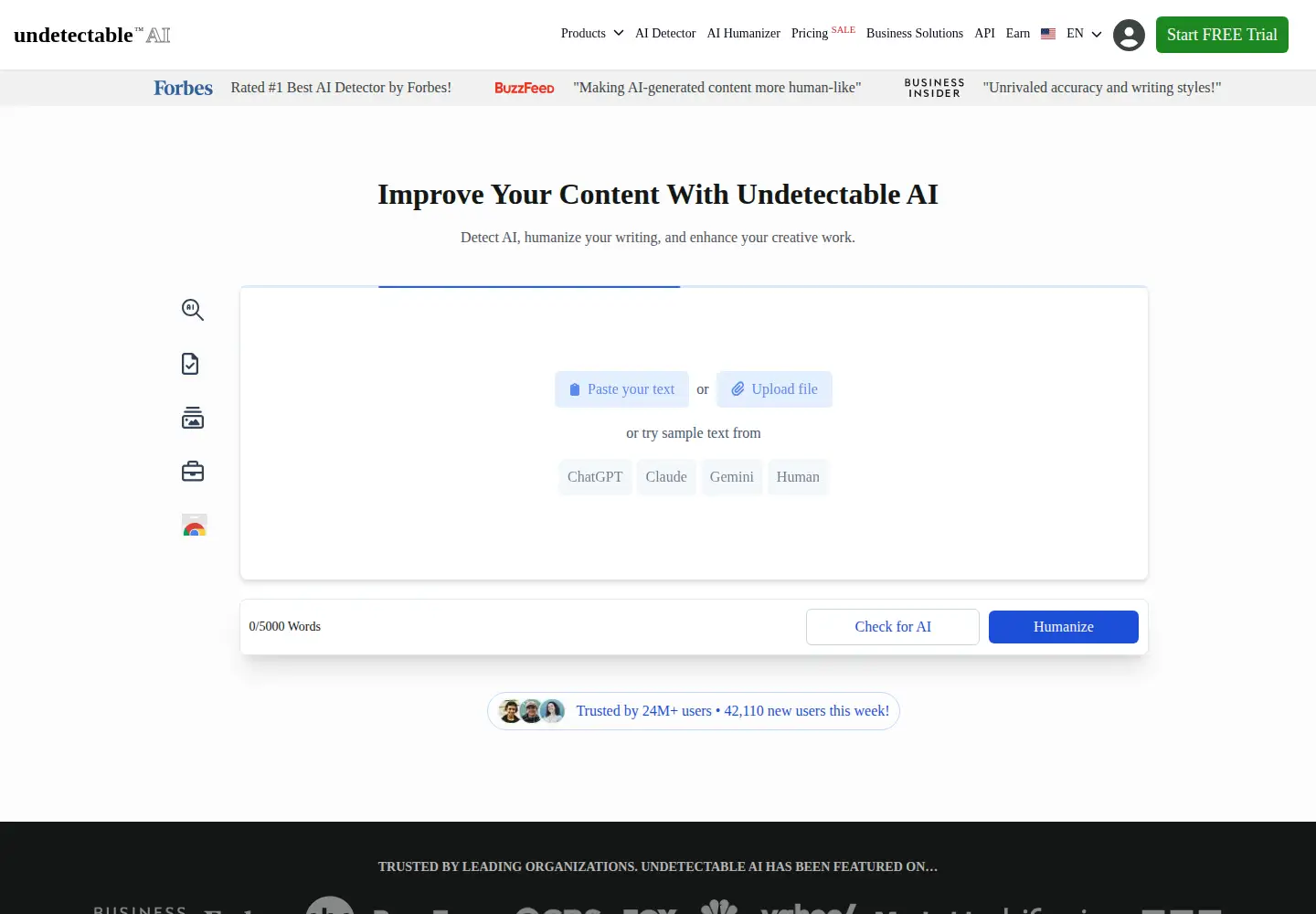The height and width of the screenshot is (914, 1316).
Task: Click the Paste your text button
Action: coord(621,389)
